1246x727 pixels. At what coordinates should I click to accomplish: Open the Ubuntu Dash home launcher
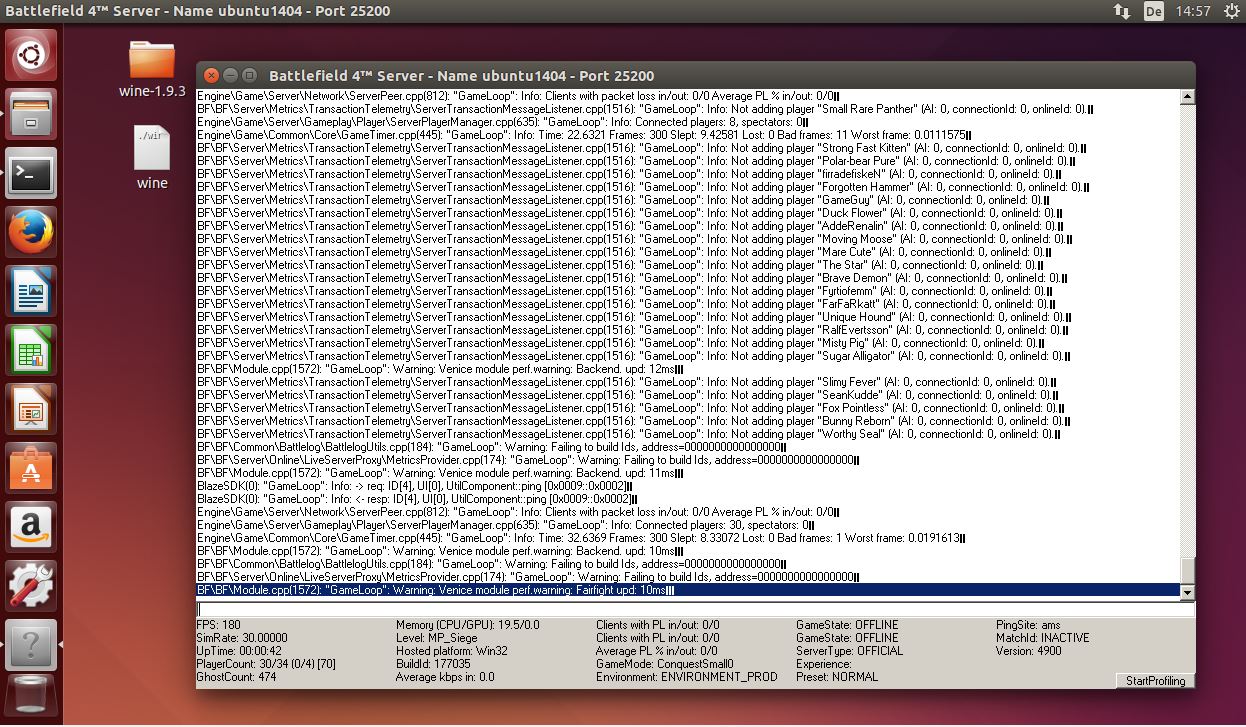(31, 54)
